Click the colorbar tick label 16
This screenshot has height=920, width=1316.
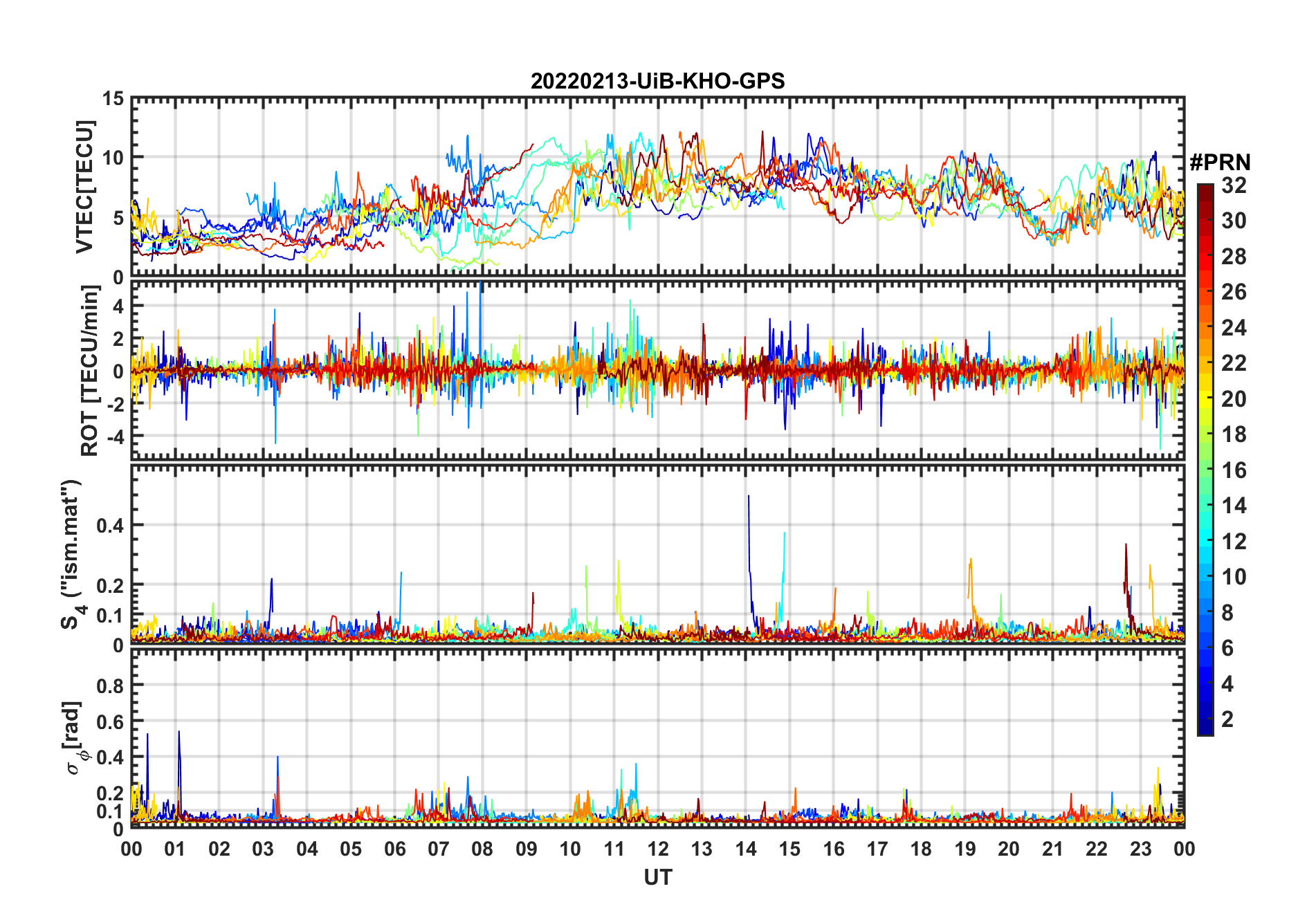[x=1234, y=470]
